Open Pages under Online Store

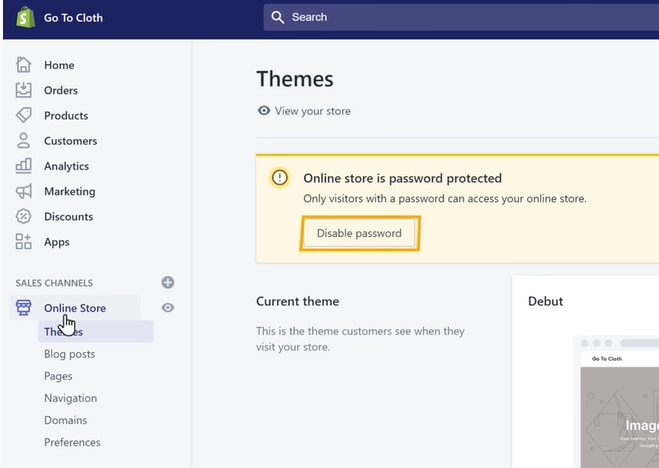[58, 376]
